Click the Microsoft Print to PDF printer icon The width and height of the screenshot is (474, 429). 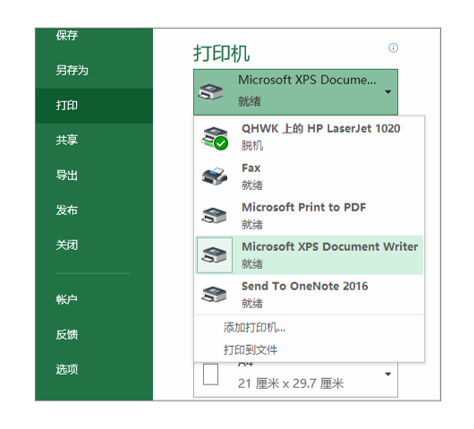pyautogui.click(x=214, y=216)
